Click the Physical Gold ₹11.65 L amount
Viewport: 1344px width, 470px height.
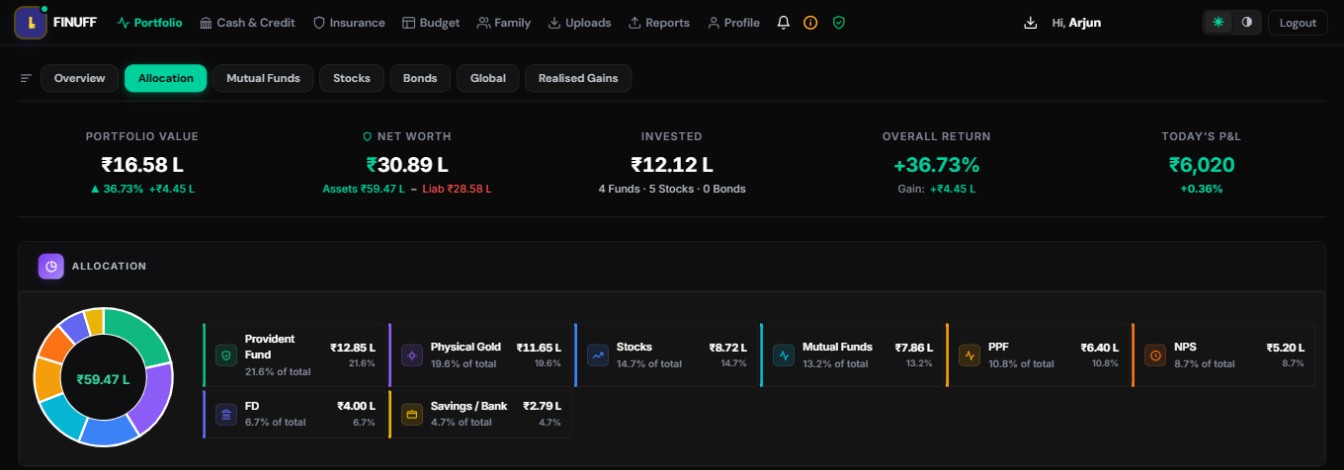click(x=539, y=347)
